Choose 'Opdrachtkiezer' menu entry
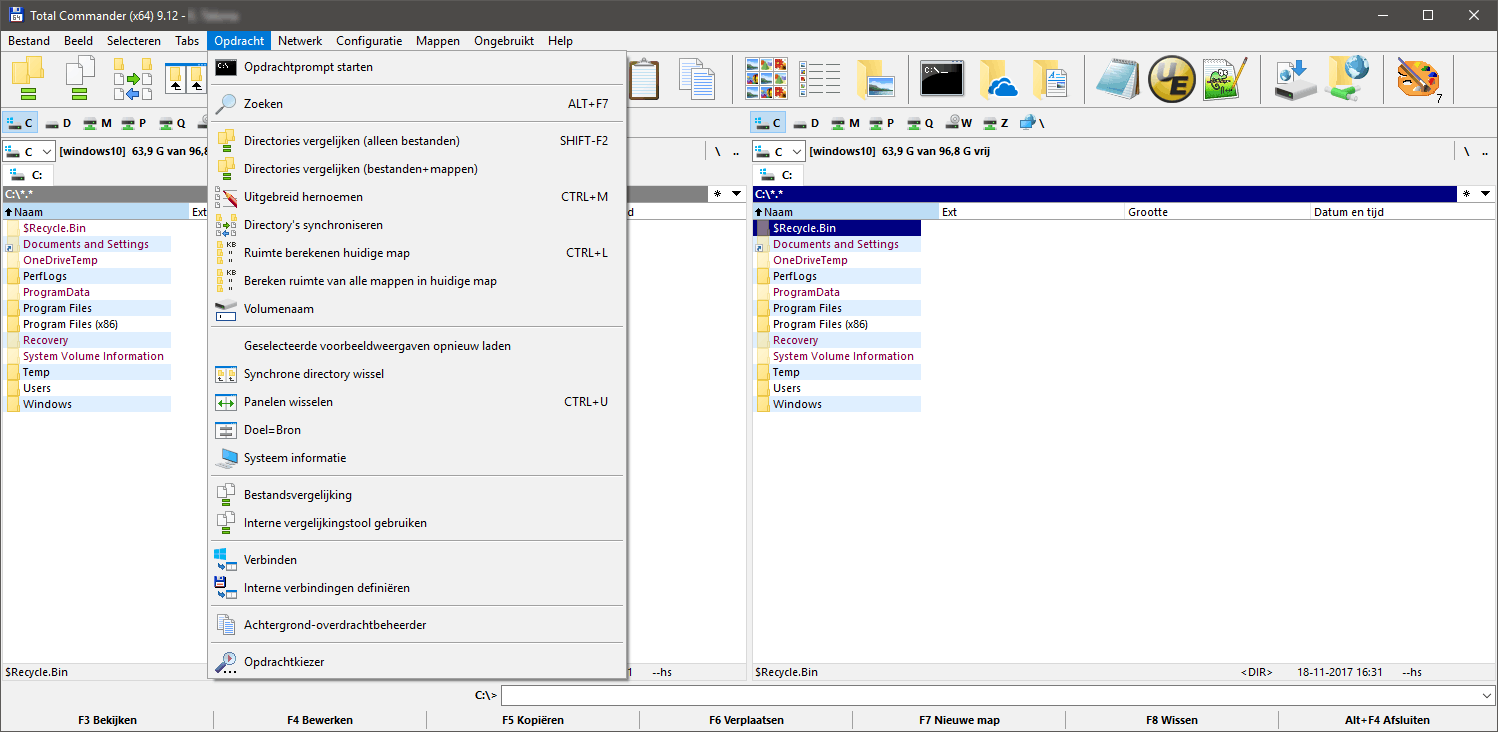1498x732 pixels. point(417,662)
